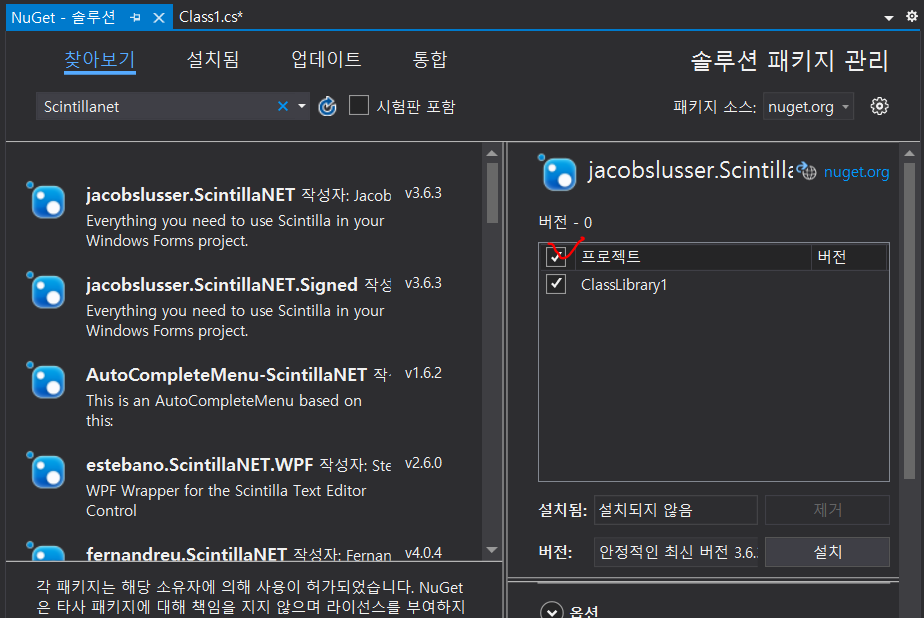Image resolution: width=924 pixels, height=618 pixels.
Task: Click the v4.0.4 version label
Action: 423,553
